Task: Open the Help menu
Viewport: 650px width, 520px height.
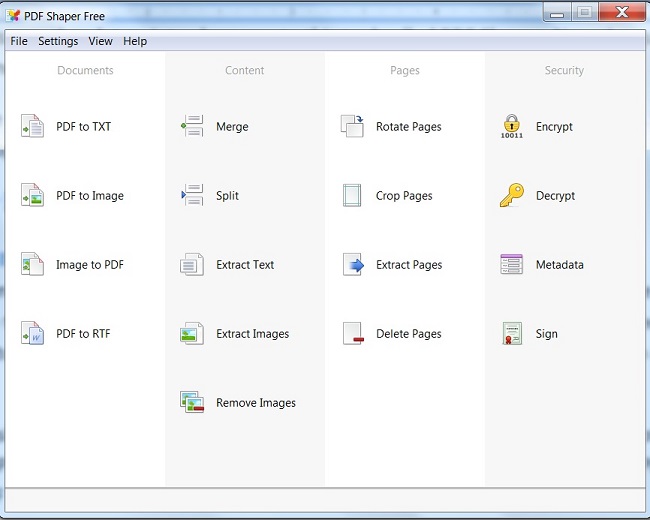Action: coord(135,41)
